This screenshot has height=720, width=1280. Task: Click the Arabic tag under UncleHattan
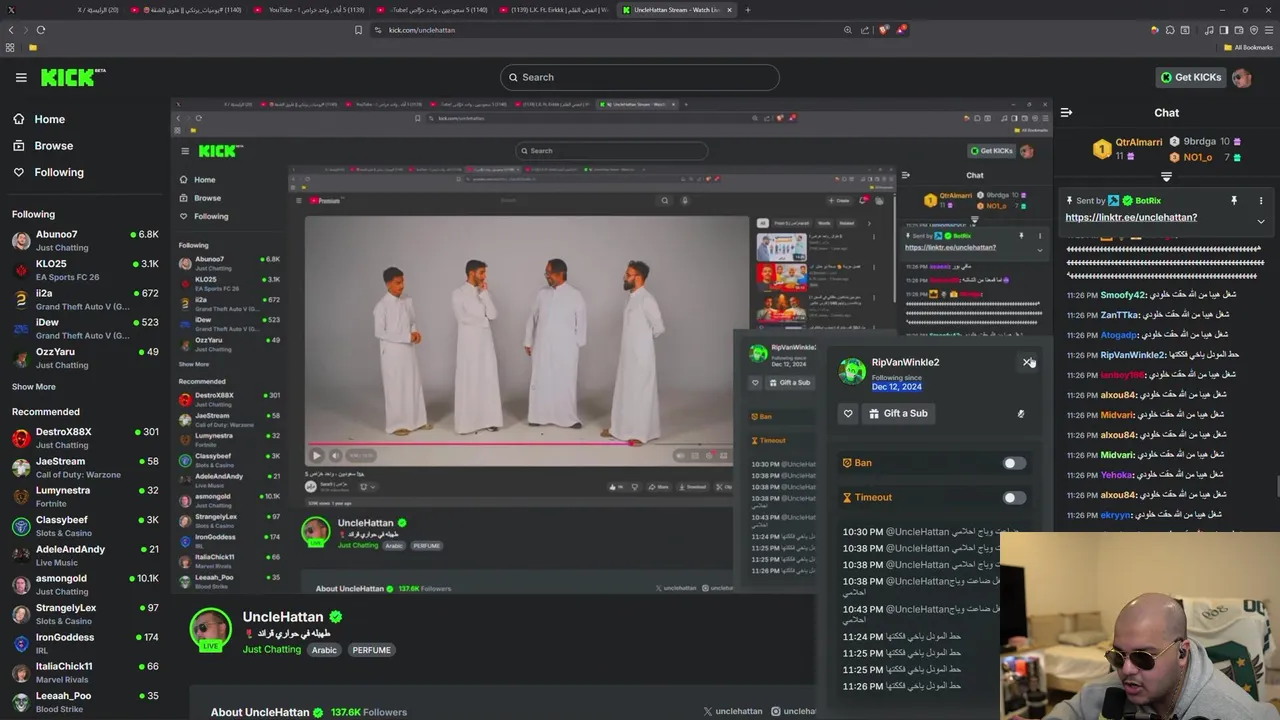(x=324, y=650)
